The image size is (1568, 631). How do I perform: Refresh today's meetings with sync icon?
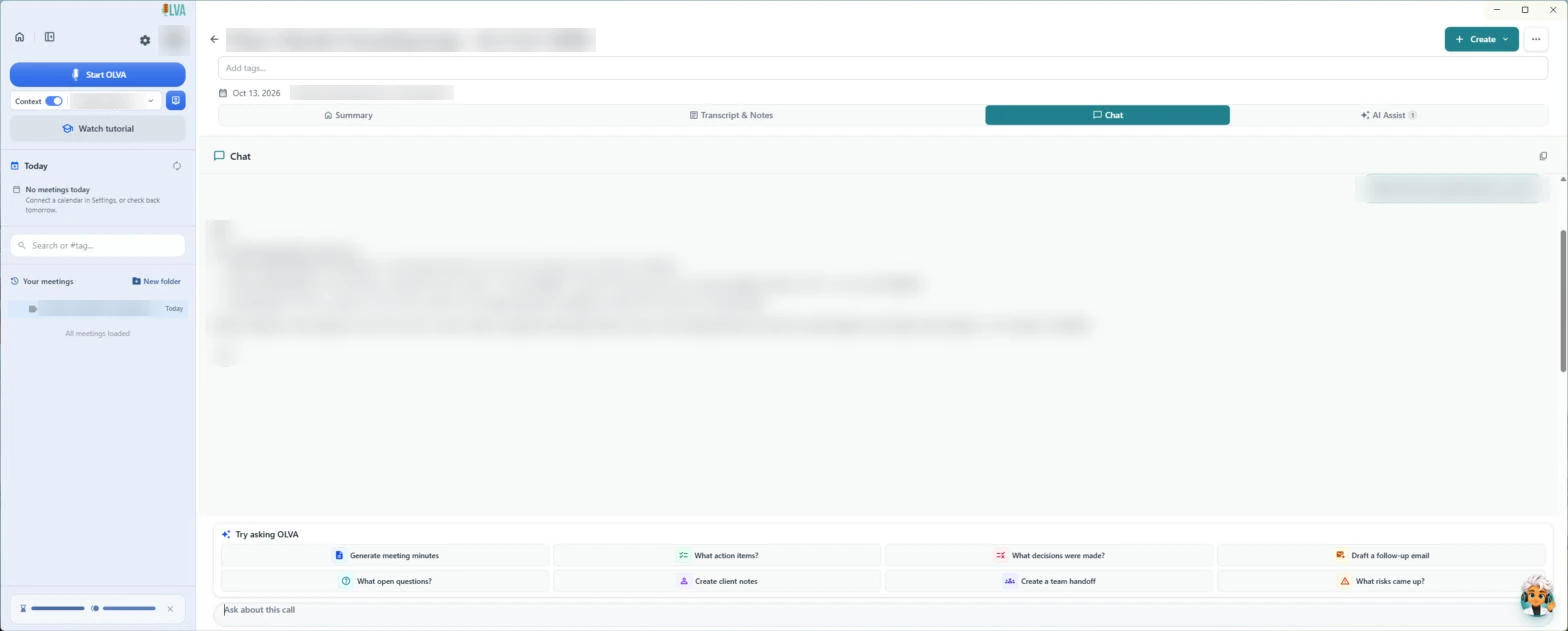(177, 166)
